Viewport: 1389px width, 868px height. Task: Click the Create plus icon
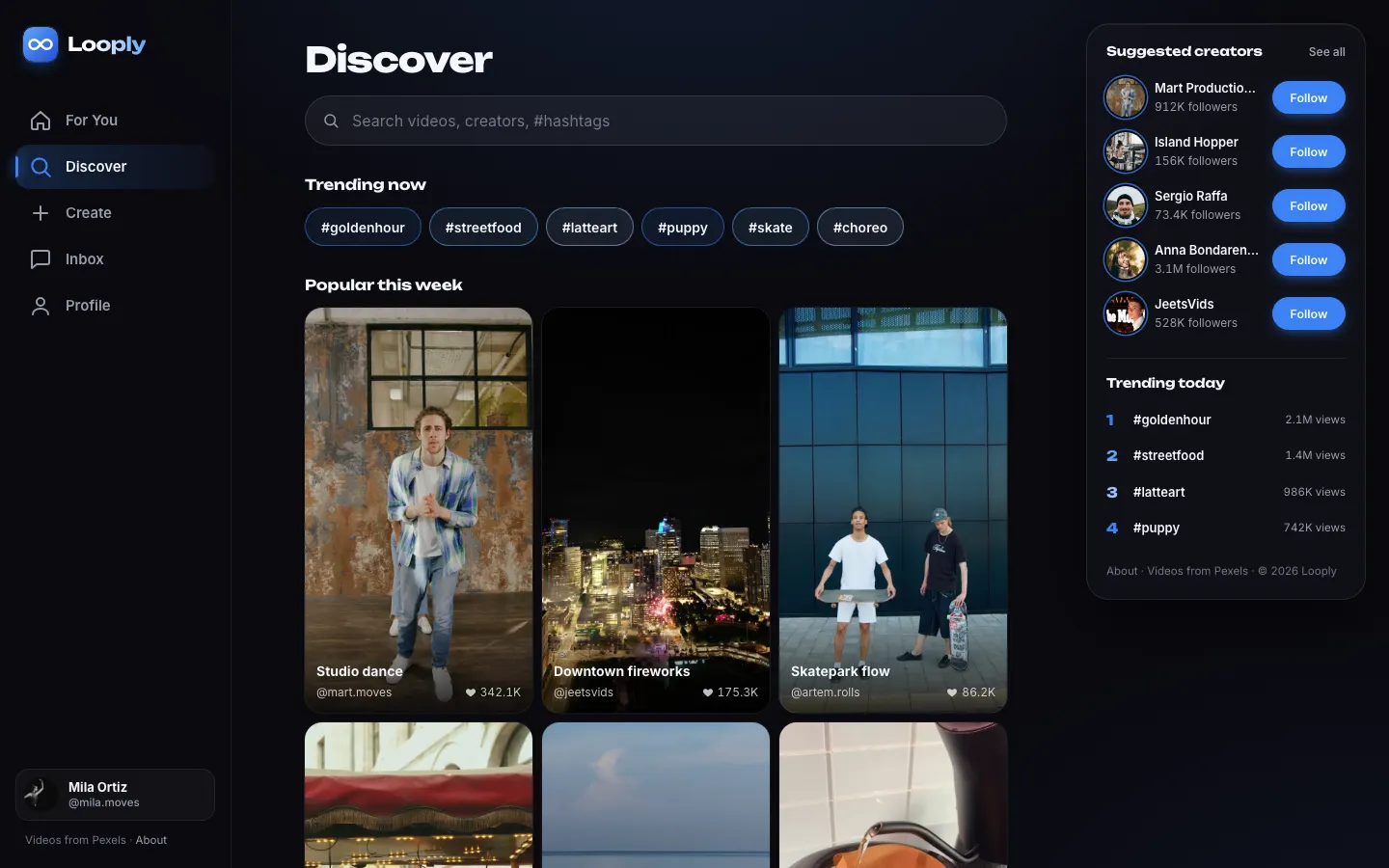[x=41, y=213]
